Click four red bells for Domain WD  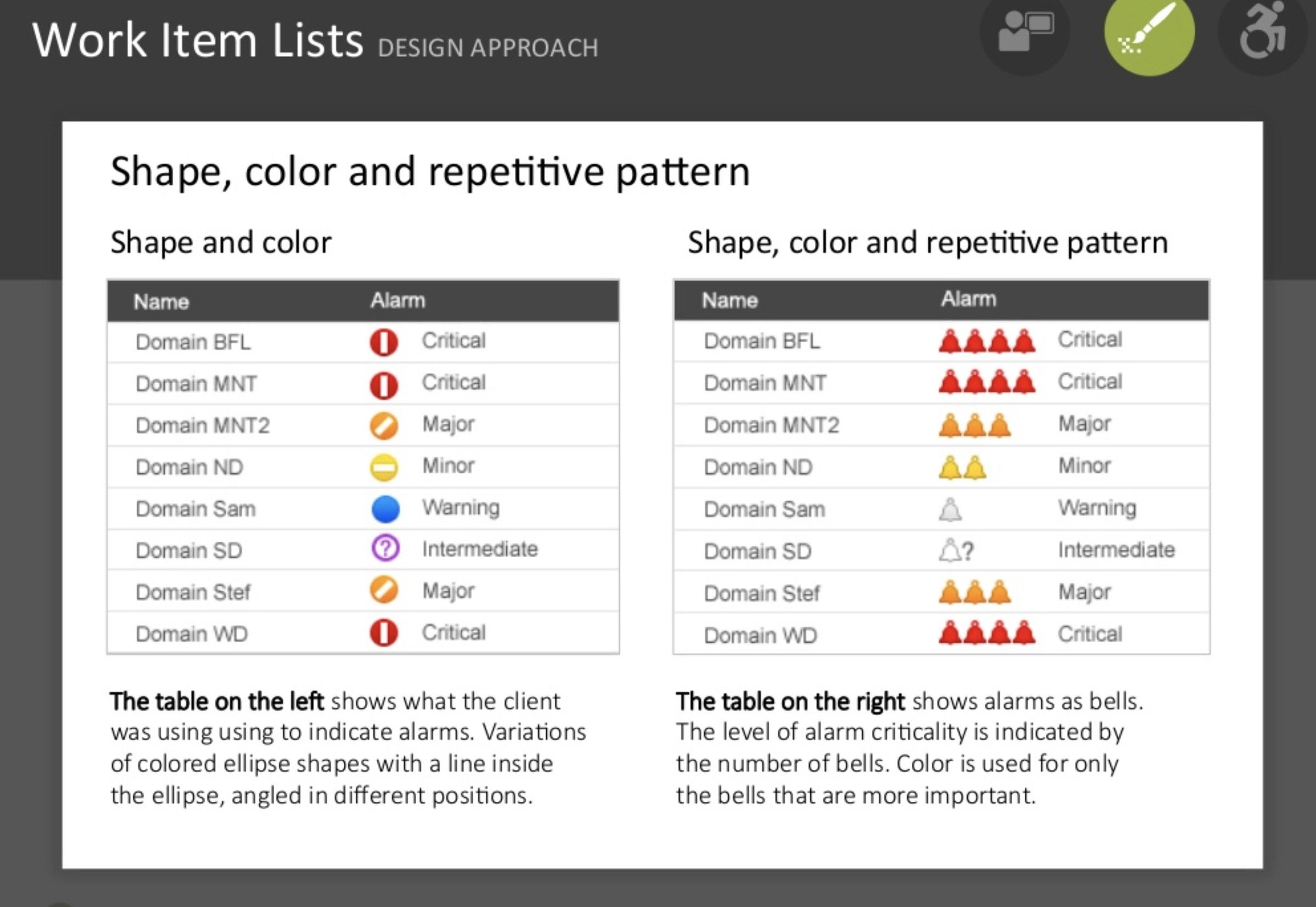click(987, 632)
